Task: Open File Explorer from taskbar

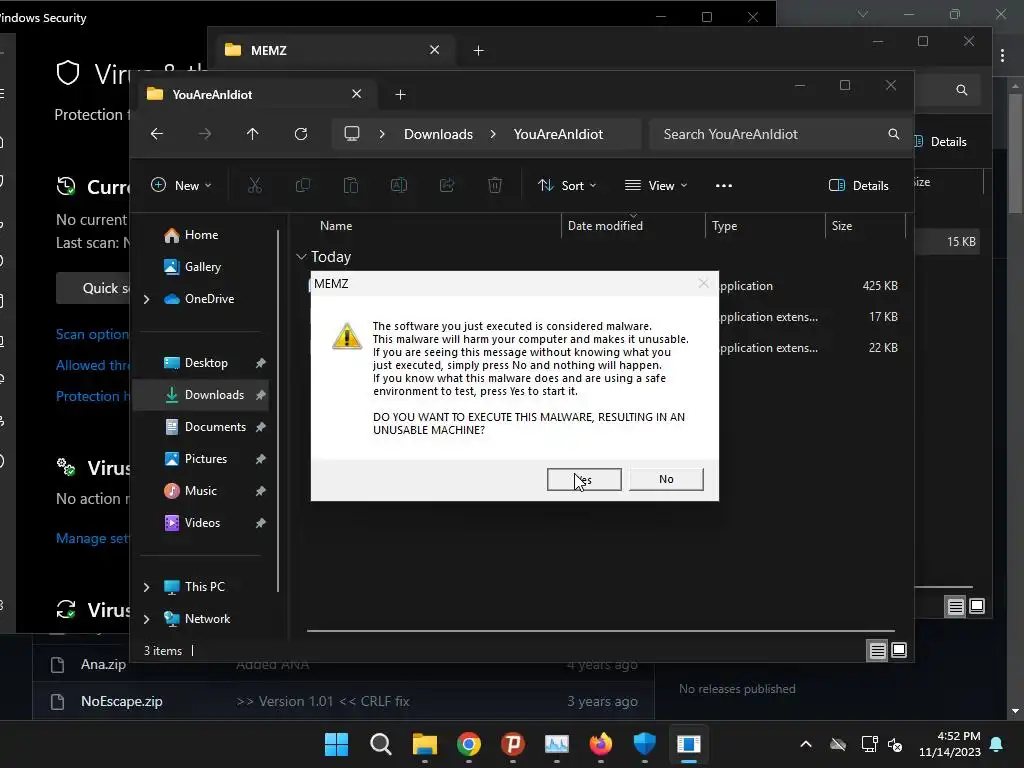Action: [x=424, y=744]
